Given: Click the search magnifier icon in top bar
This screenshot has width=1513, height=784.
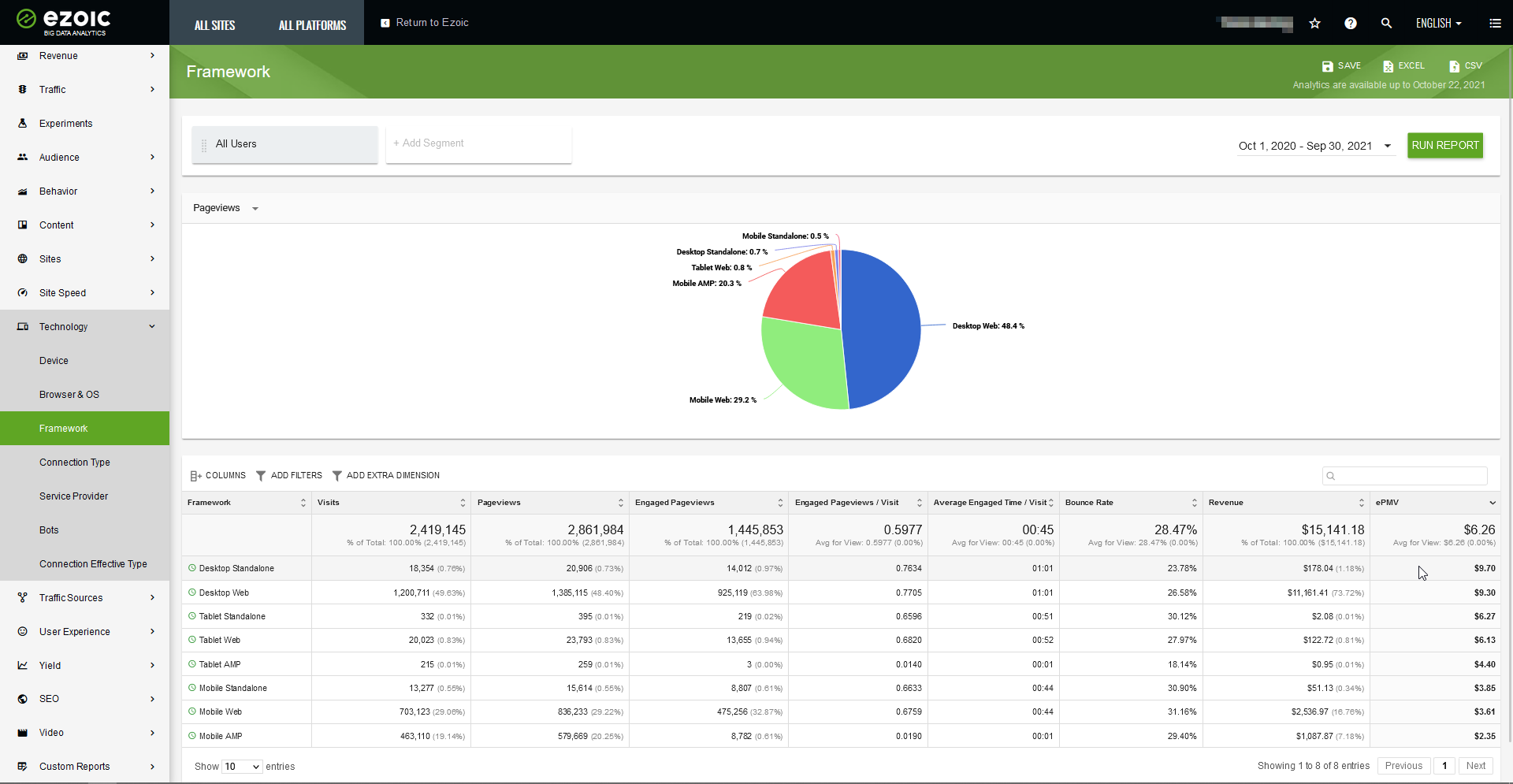Looking at the screenshot, I should point(1386,24).
